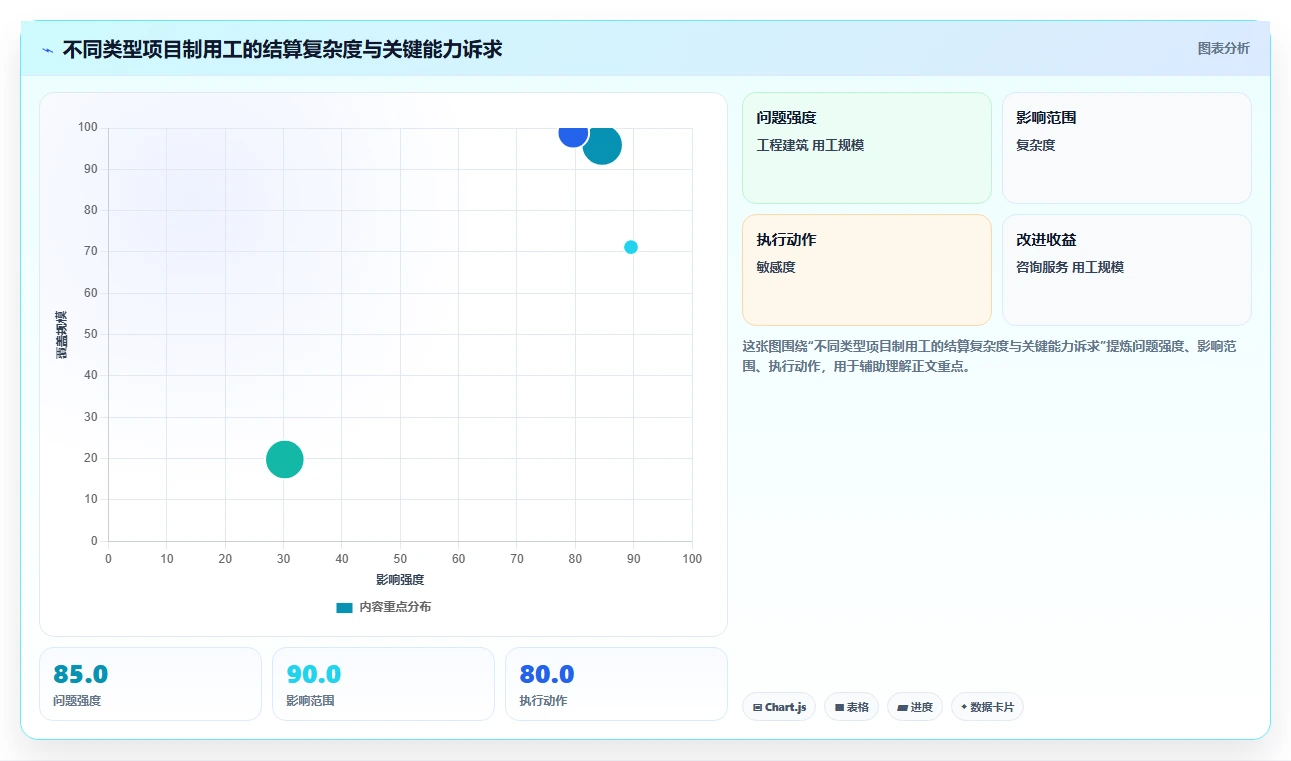The image size is (1291, 761).
Task: Click the 80.0 执行动作 stat card
Action: pyautogui.click(x=616, y=684)
